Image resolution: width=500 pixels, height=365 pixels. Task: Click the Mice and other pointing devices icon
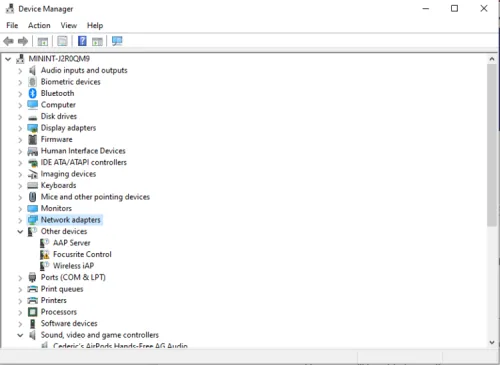pyautogui.click(x=32, y=197)
